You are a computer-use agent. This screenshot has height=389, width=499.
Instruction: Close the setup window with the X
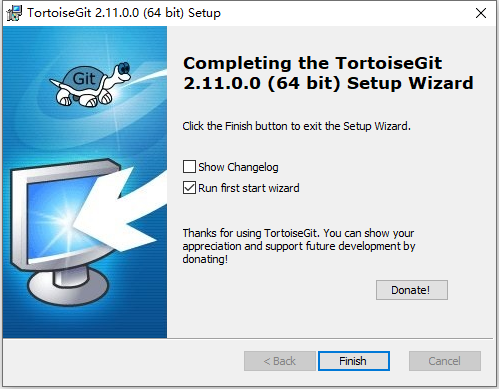481,13
